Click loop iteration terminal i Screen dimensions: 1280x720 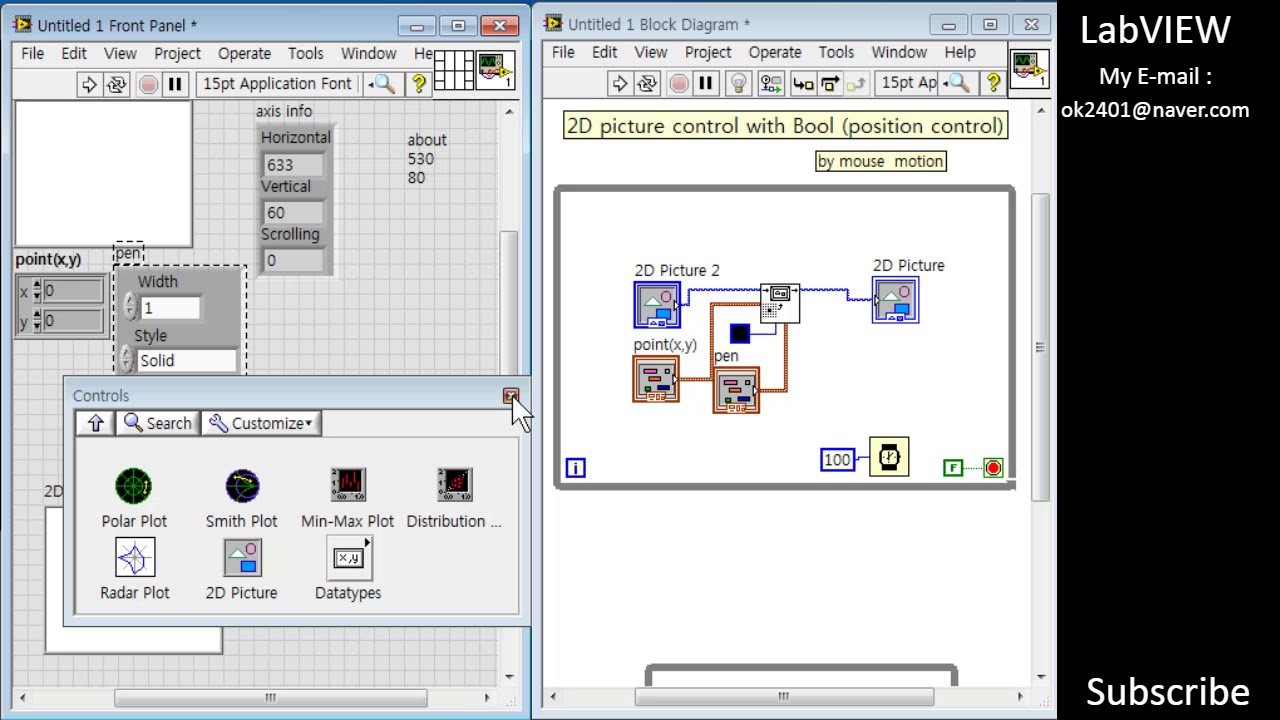click(x=575, y=468)
